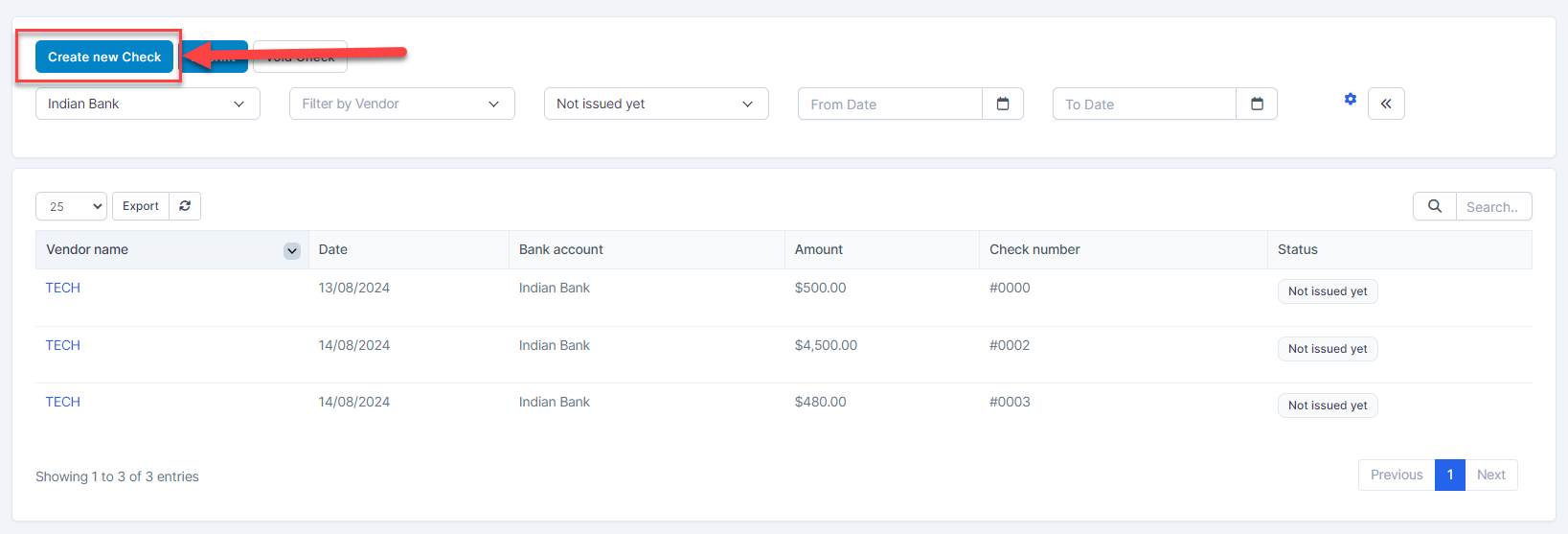
Task: Click the Previous pagination button
Action: coord(1397,475)
